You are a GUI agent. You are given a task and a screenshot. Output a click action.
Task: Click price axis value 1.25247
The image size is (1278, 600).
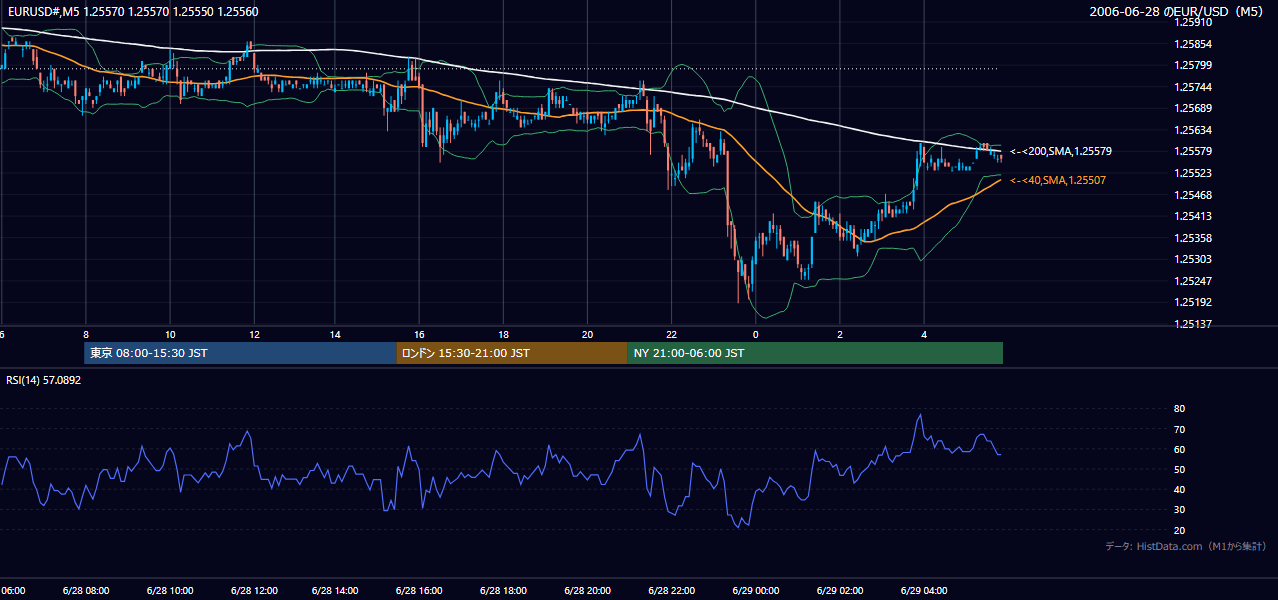tap(1193, 281)
